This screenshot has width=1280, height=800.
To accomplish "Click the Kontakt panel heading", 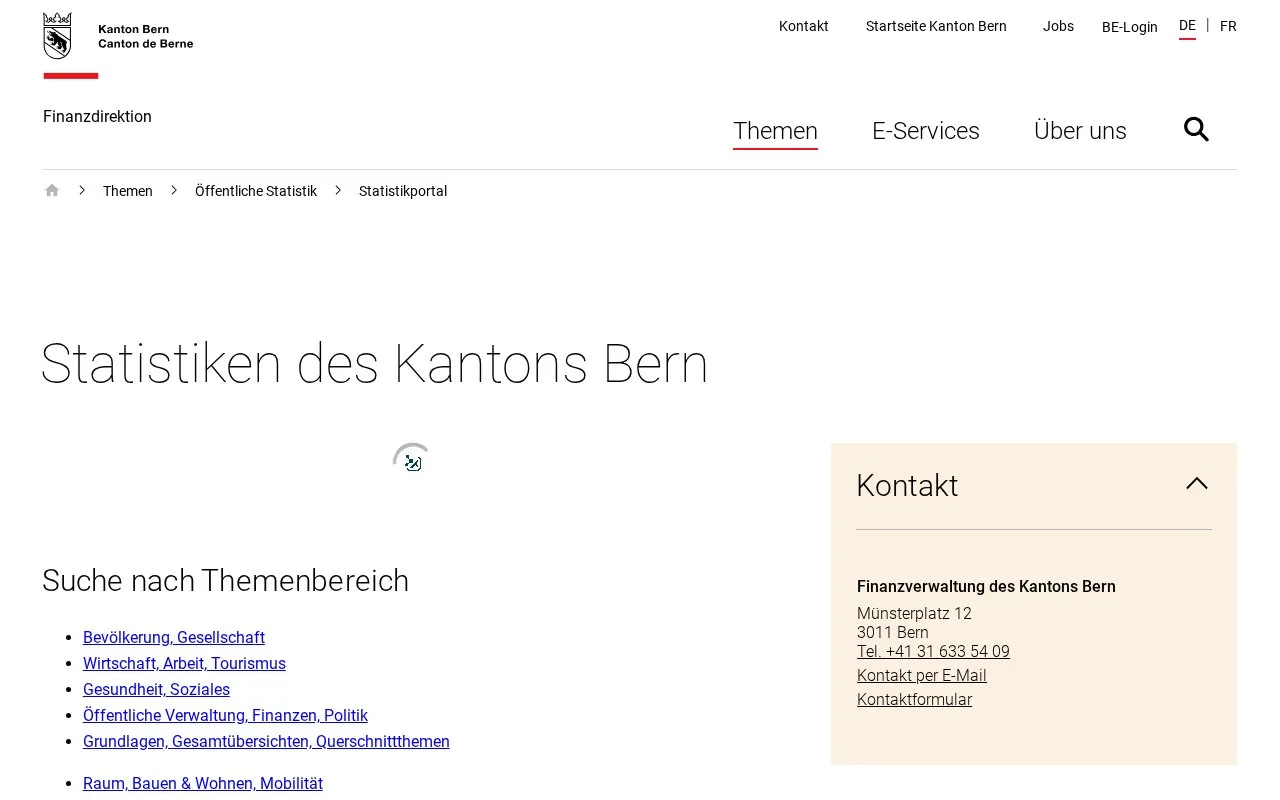I will 907,485.
